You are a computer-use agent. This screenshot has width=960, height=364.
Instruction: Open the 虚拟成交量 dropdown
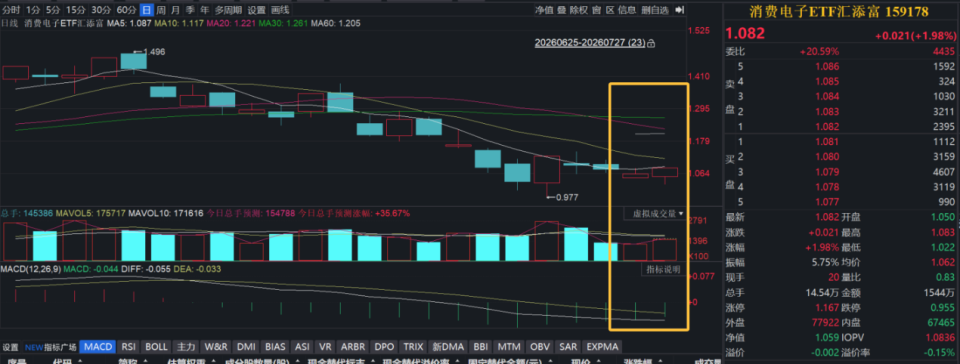pos(654,214)
